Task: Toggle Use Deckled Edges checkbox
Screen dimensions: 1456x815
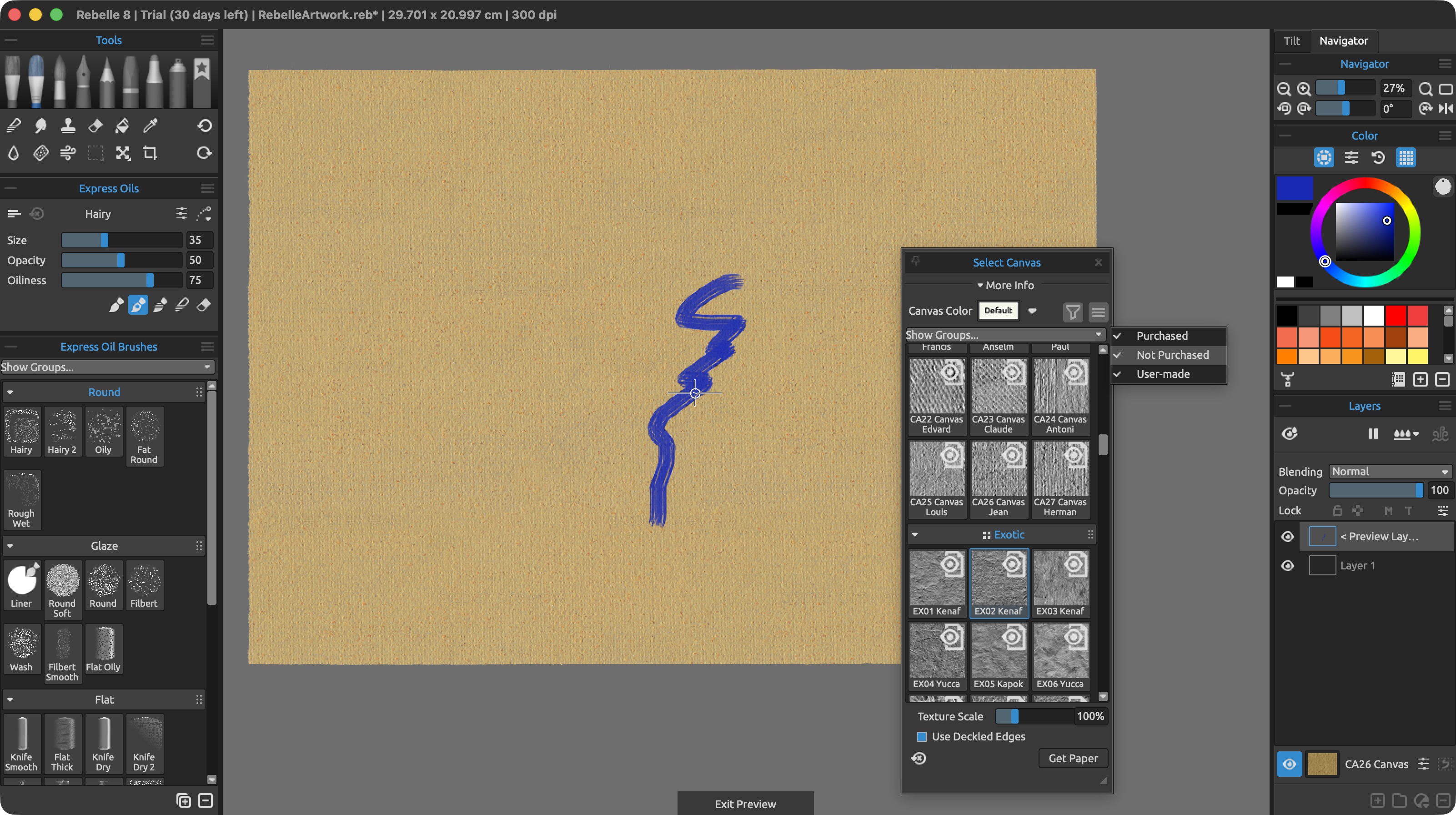Action: coord(921,736)
